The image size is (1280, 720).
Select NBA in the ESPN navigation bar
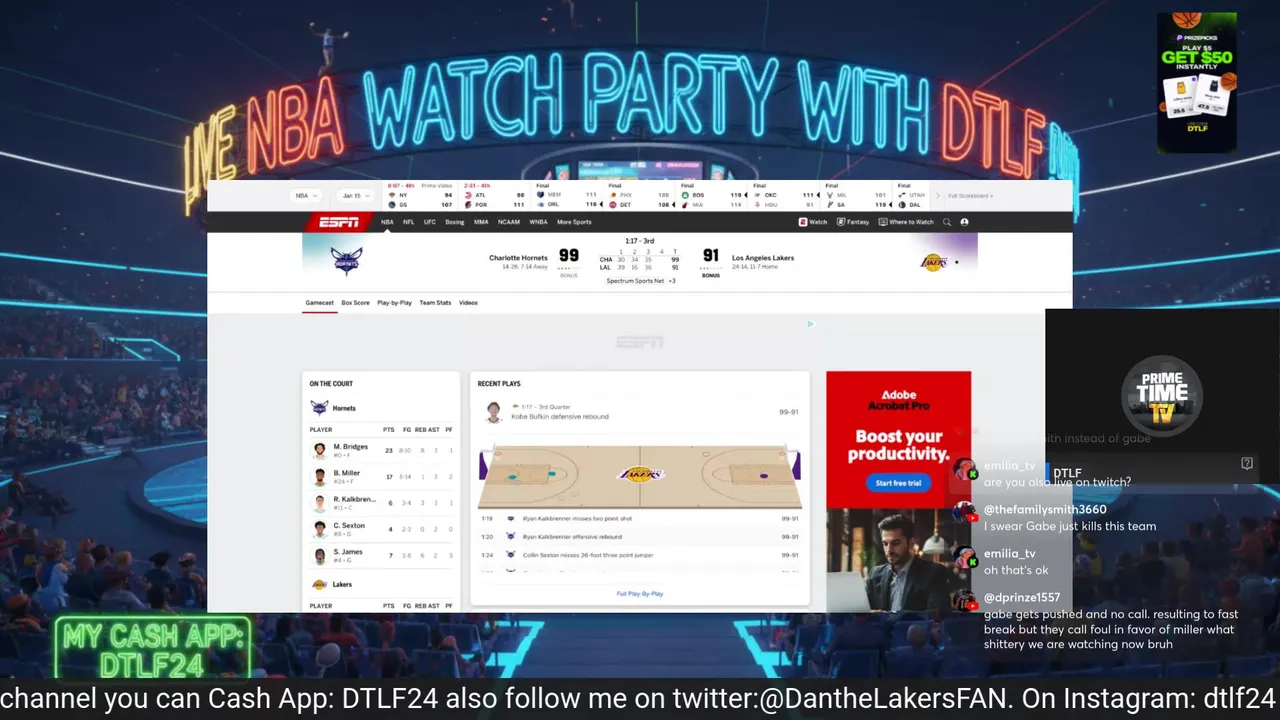pyautogui.click(x=387, y=222)
